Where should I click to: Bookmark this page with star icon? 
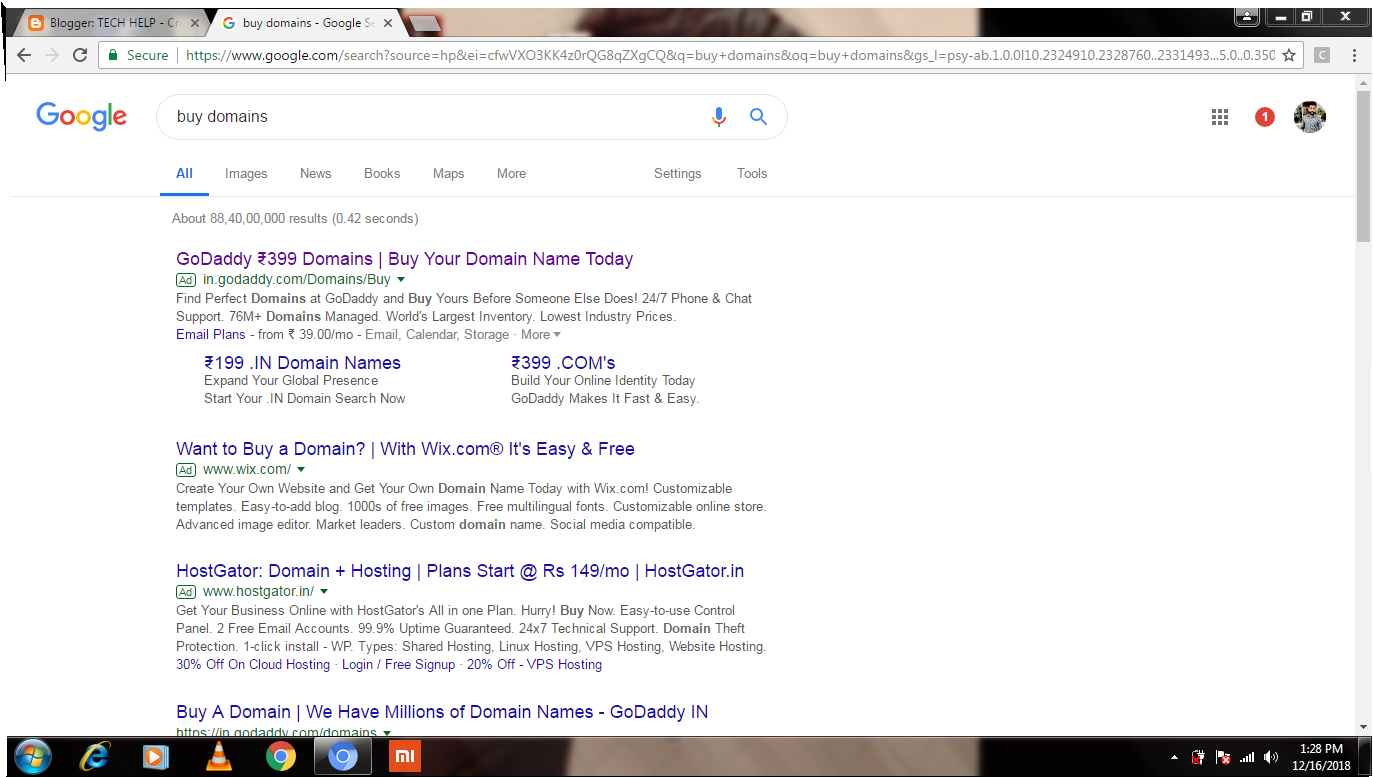(1289, 55)
